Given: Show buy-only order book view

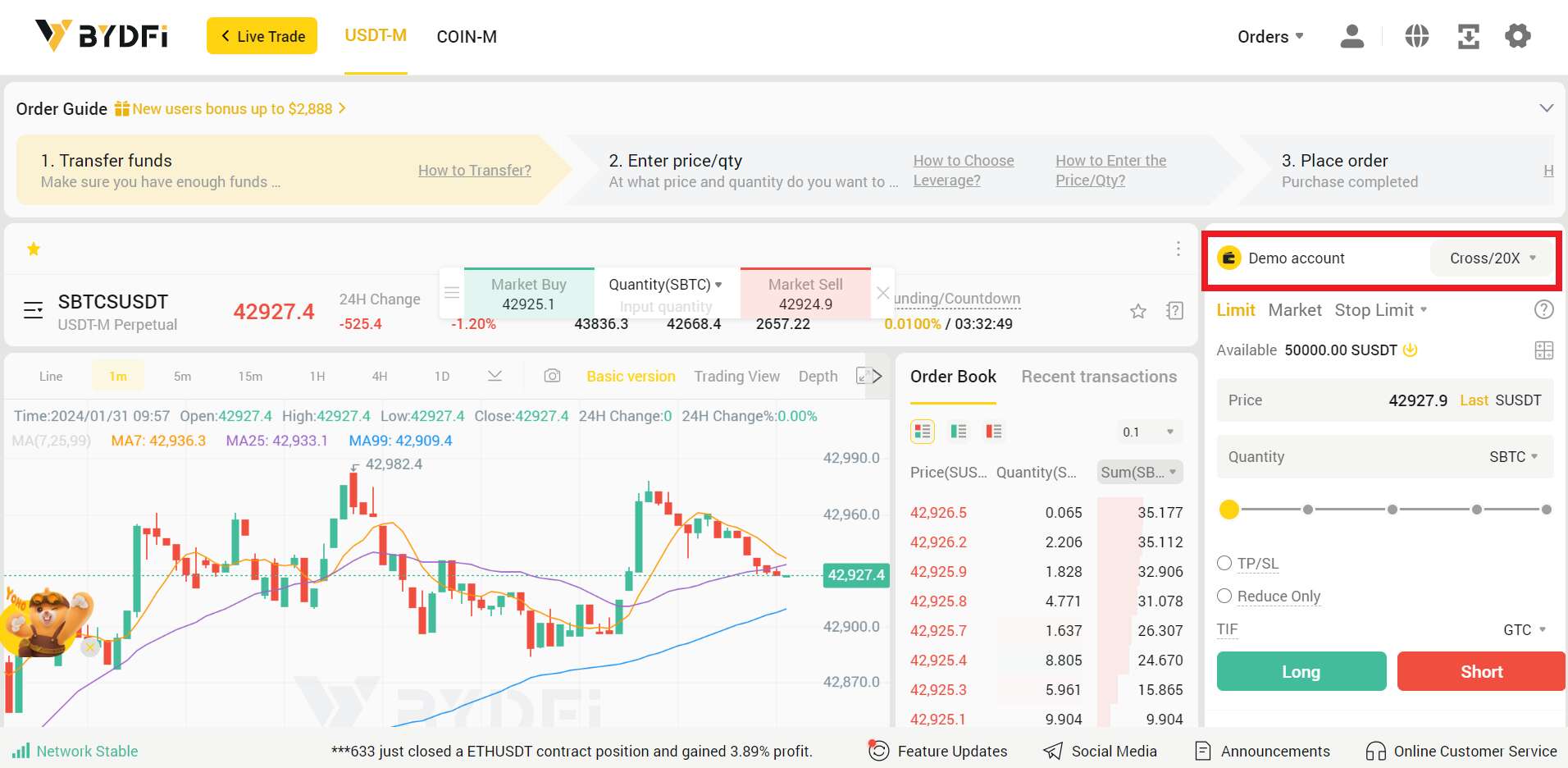Looking at the screenshot, I should (x=958, y=432).
